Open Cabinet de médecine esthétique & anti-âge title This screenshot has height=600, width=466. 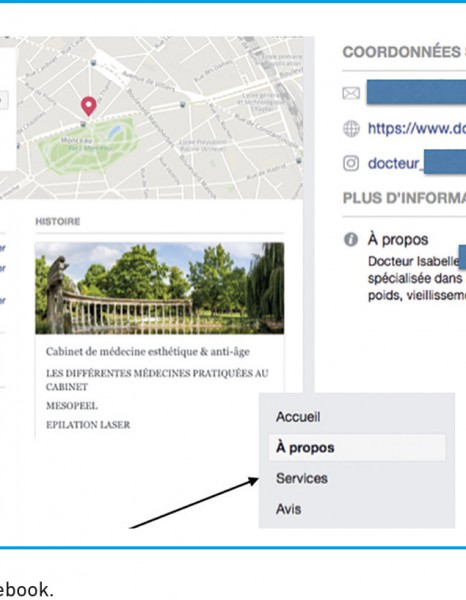(x=148, y=352)
